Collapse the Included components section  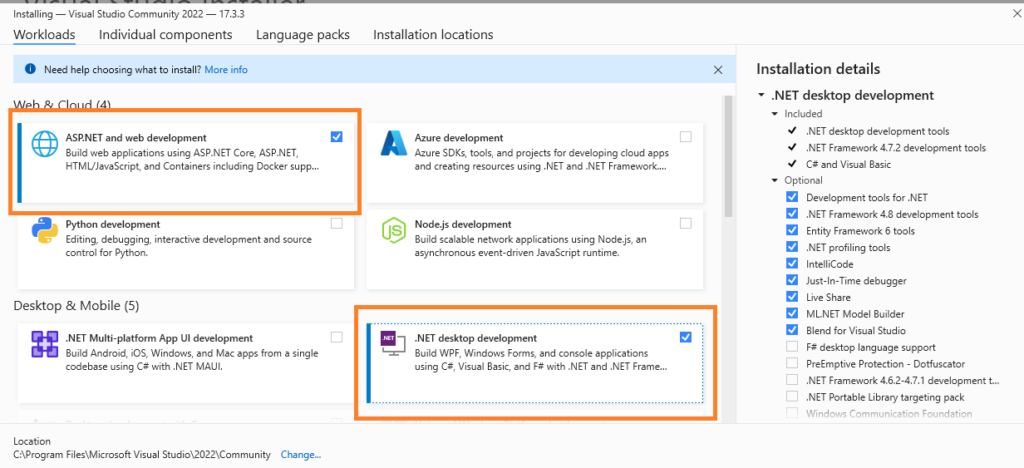click(775, 114)
